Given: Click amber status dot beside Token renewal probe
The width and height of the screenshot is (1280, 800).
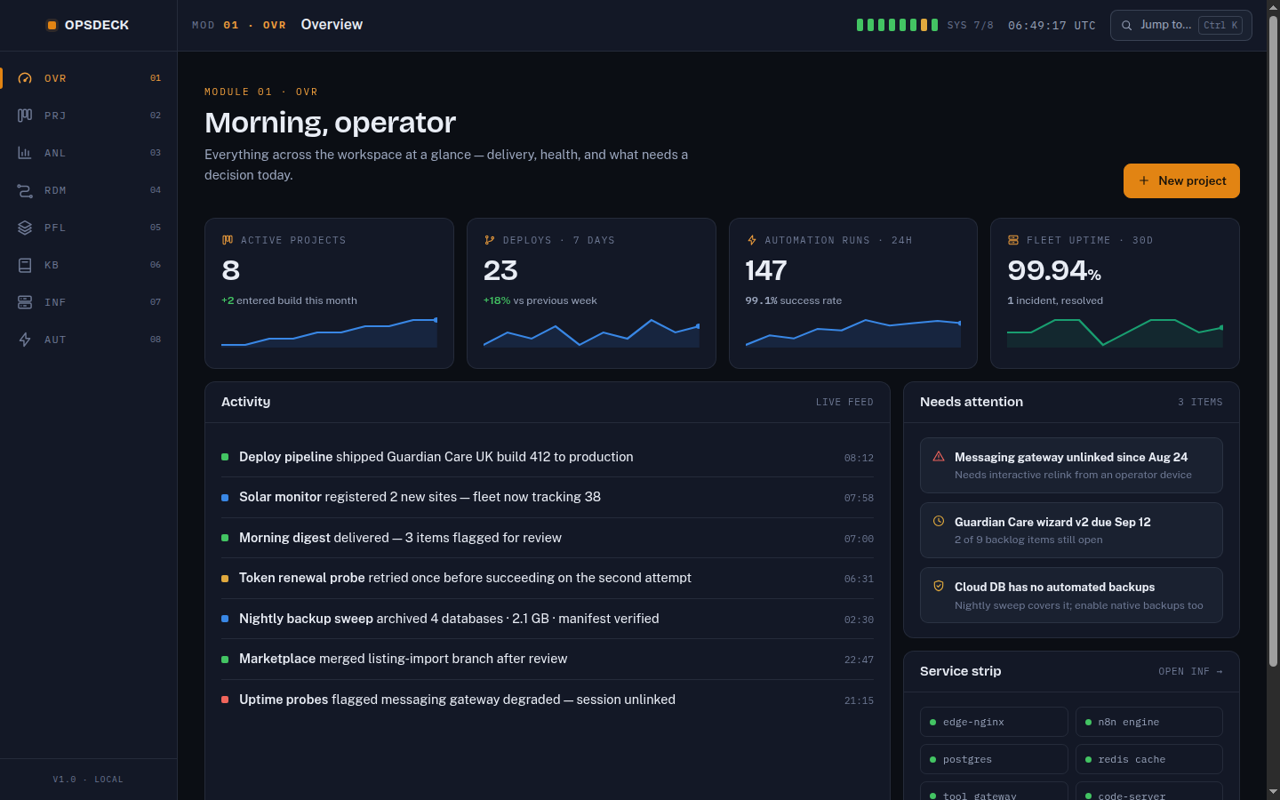Looking at the screenshot, I should [225, 578].
